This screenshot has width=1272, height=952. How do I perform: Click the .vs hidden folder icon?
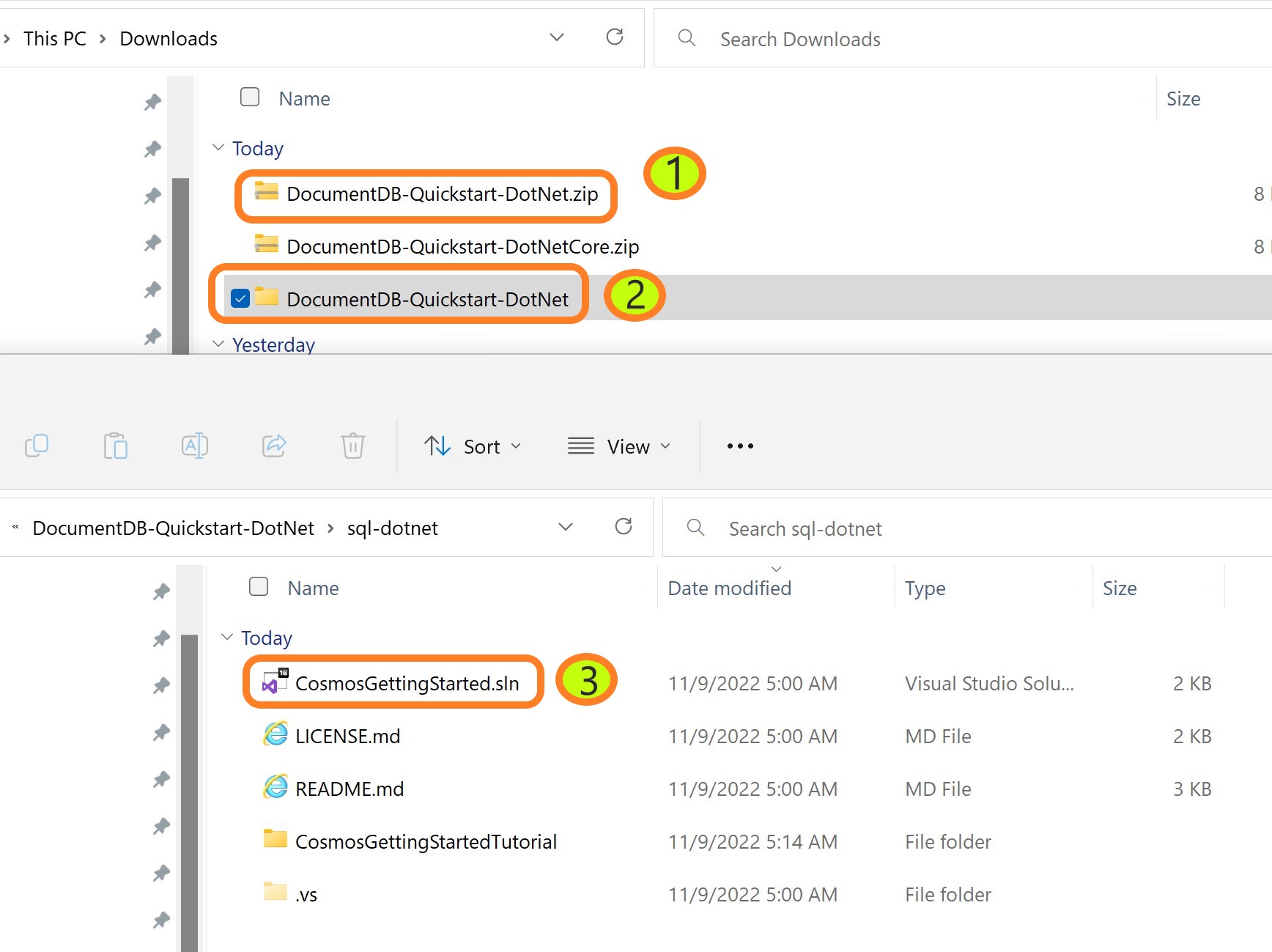tap(276, 892)
